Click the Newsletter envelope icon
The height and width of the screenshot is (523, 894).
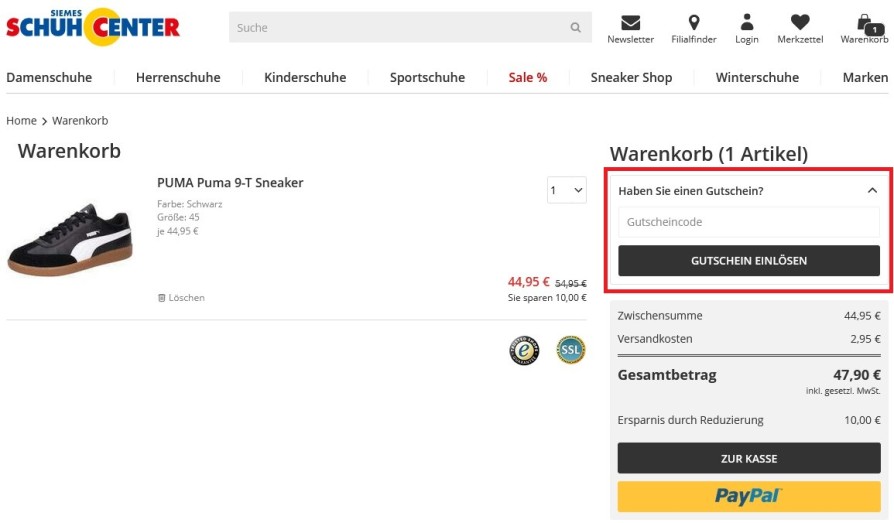pos(630,23)
